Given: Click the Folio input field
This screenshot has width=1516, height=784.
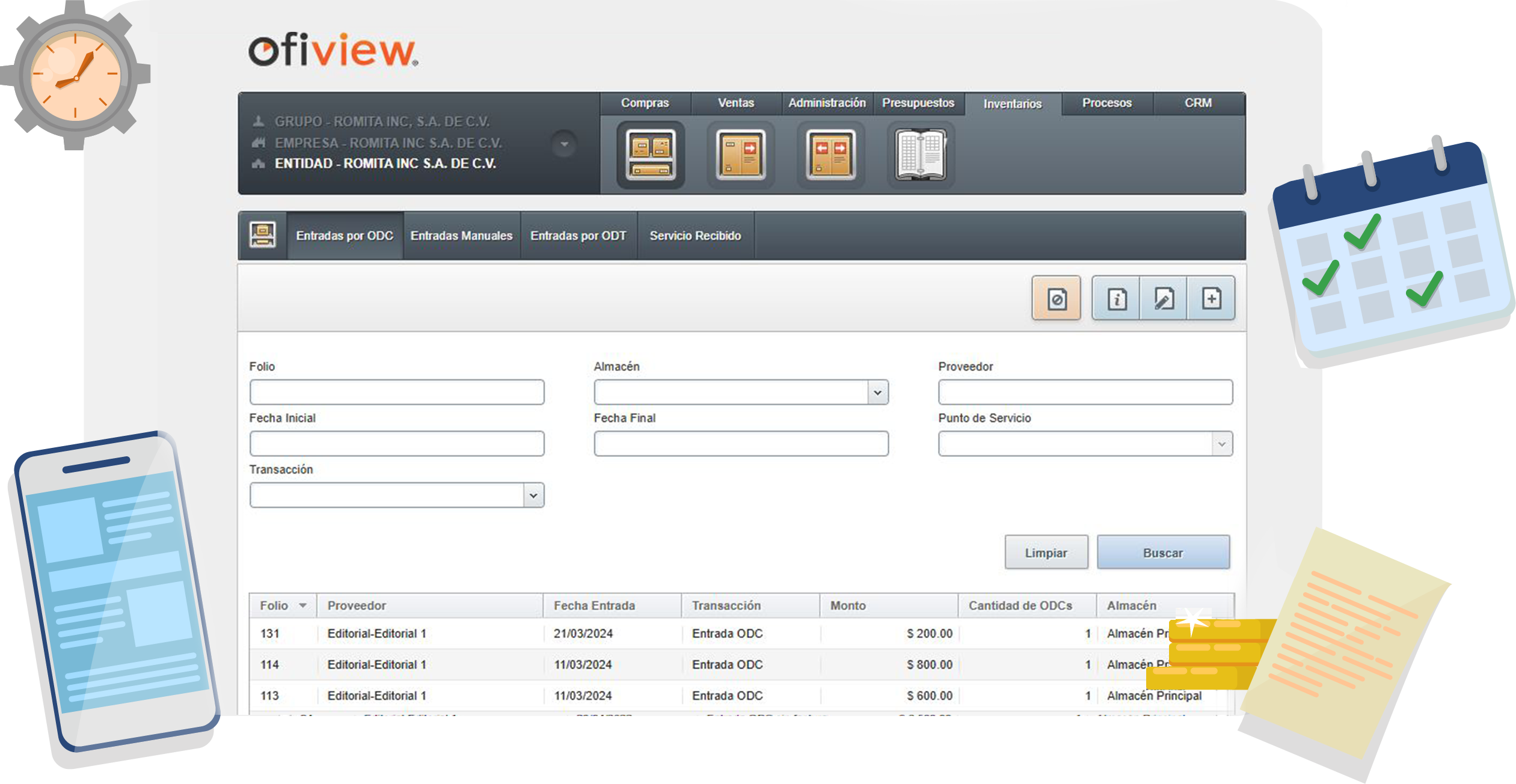Looking at the screenshot, I should point(397,393).
